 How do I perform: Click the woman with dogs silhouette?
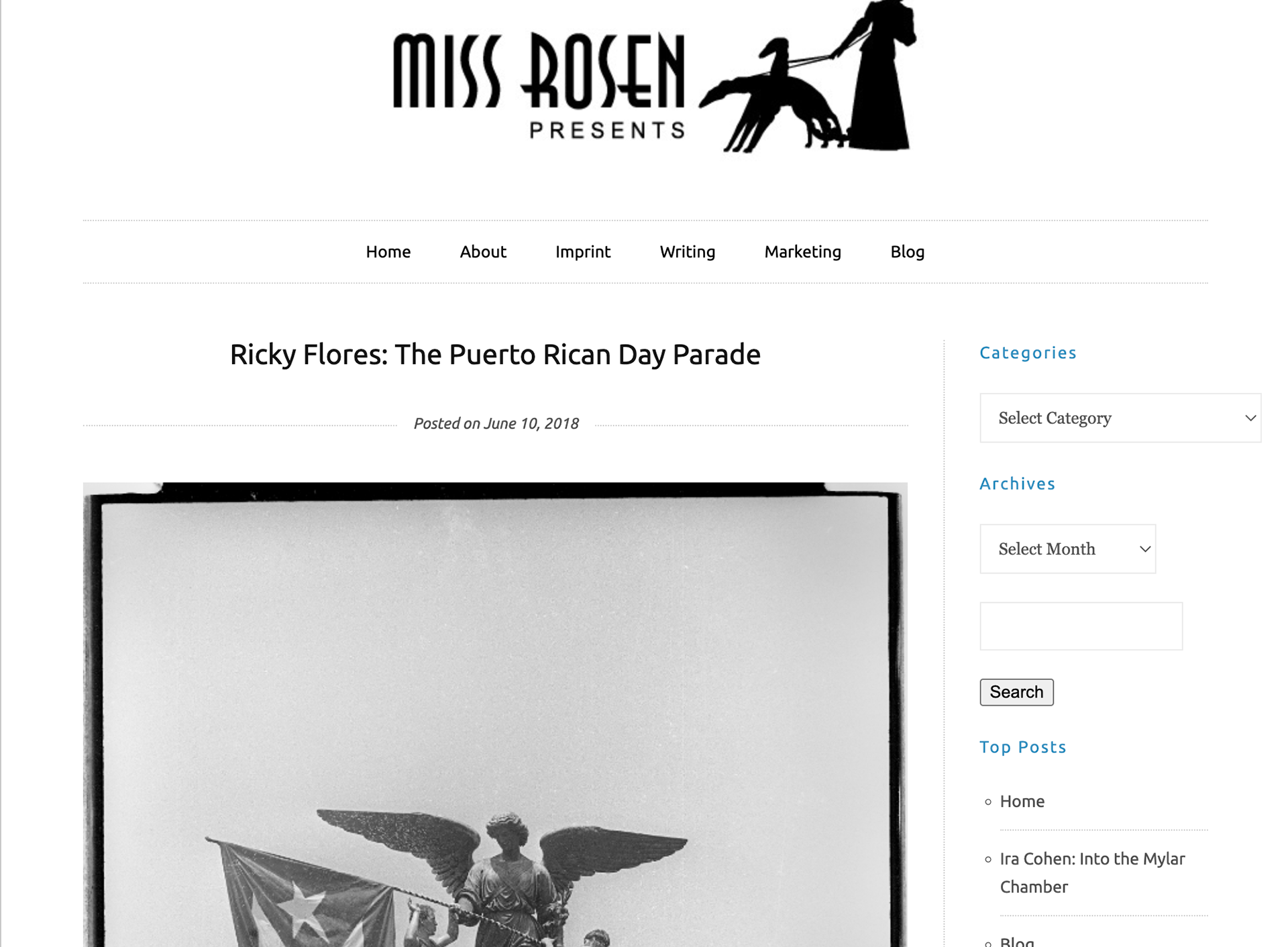(808, 76)
